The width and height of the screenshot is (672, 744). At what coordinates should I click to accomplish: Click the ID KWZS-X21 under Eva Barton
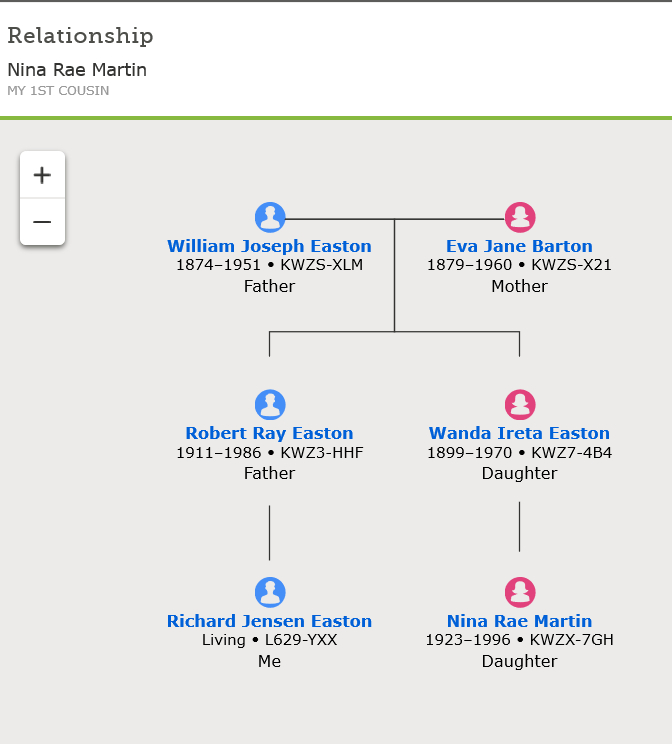[571, 265]
